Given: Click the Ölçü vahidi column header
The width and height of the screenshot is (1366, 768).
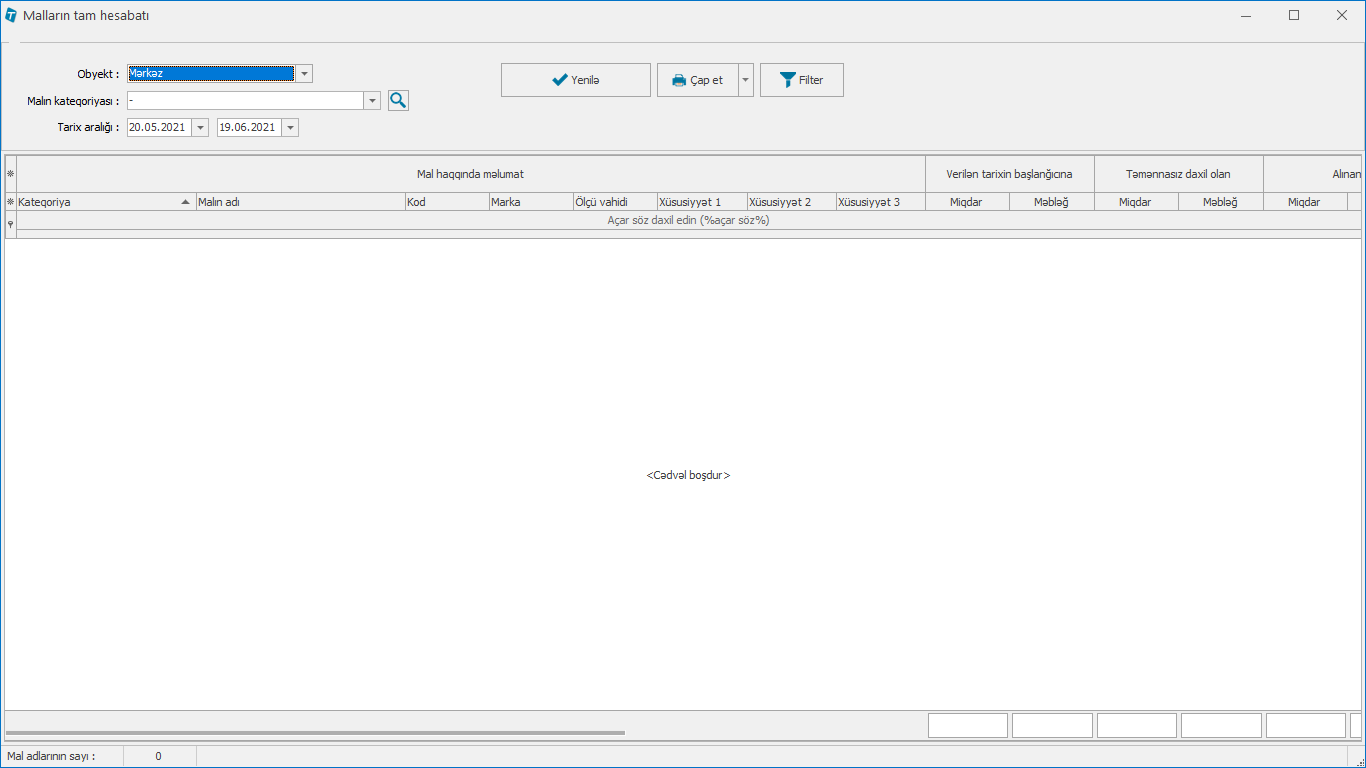Looking at the screenshot, I should pyautogui.click(x=614, y=202).
